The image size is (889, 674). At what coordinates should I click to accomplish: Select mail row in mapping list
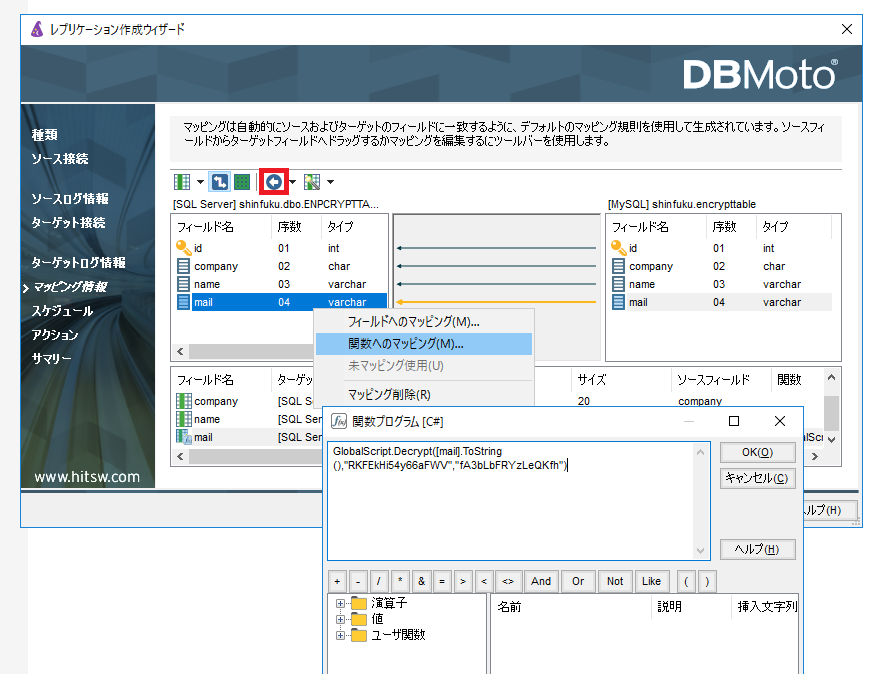tap(249, 437)
